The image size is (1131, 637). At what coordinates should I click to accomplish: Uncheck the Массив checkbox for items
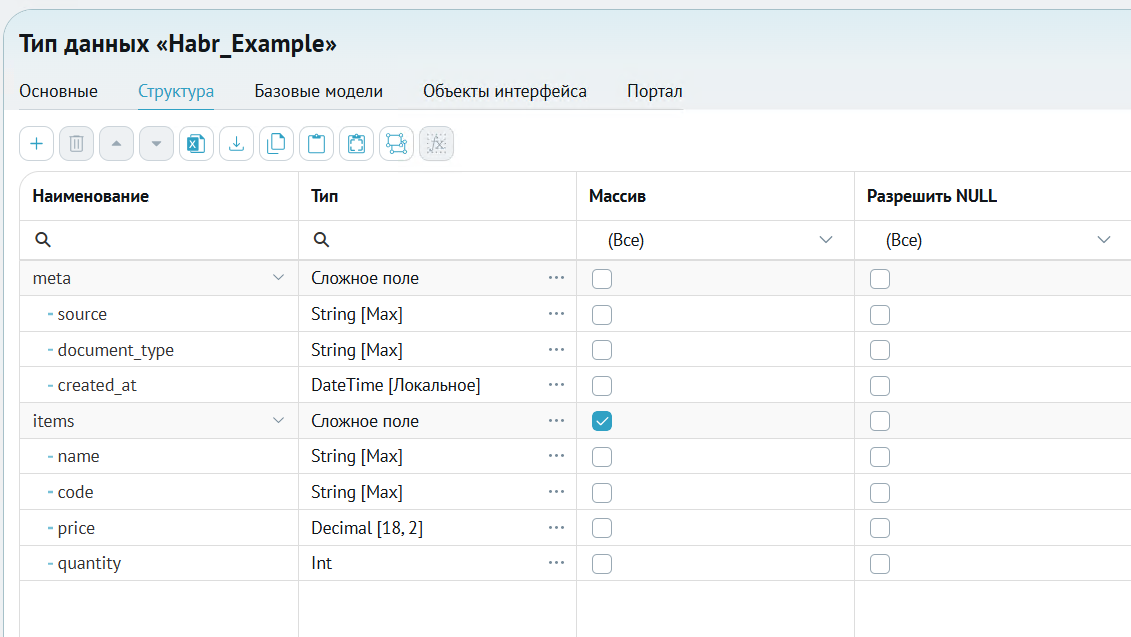[602, 421]
